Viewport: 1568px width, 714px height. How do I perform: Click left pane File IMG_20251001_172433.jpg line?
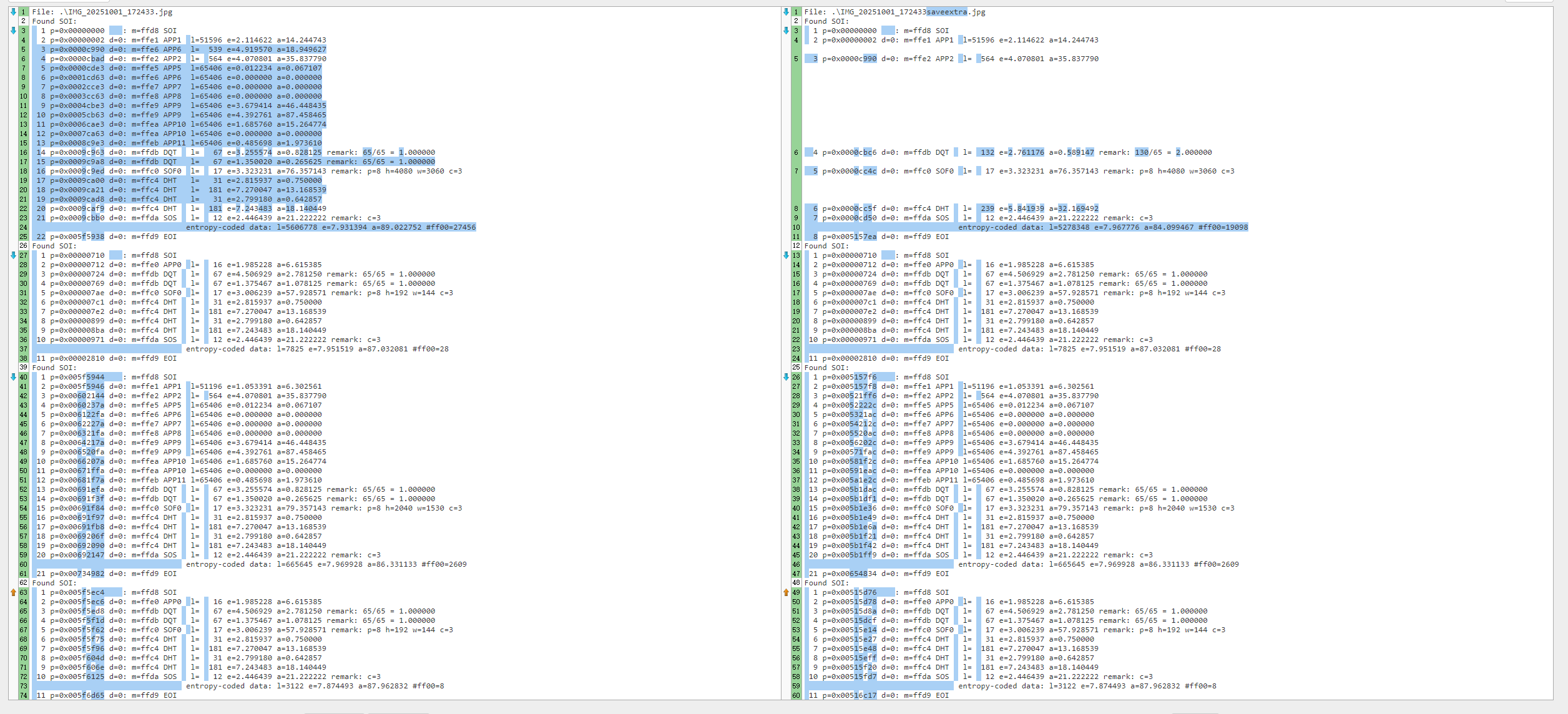point(102,12)
